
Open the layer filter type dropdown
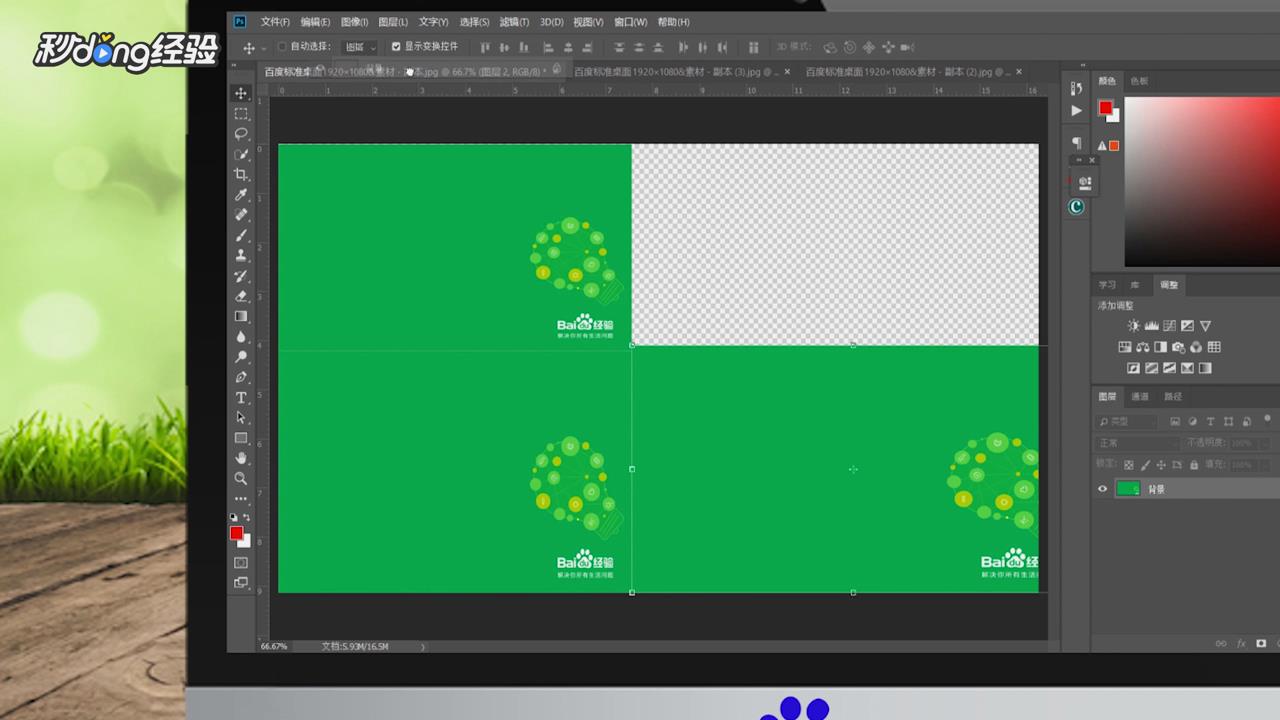(x=1126, y=422)
